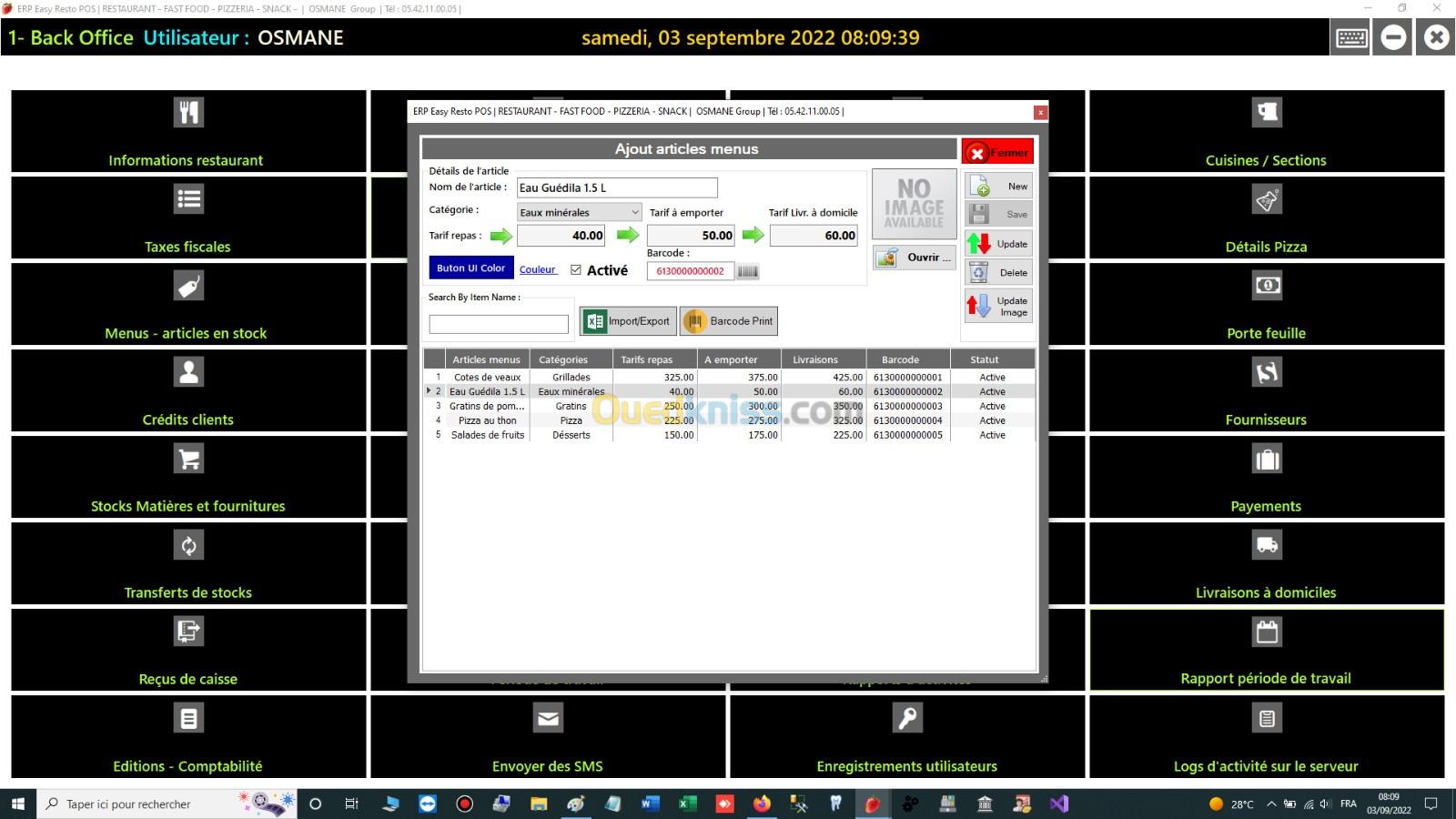Expand the Catégorie dropdown

(x=634, y=213)
